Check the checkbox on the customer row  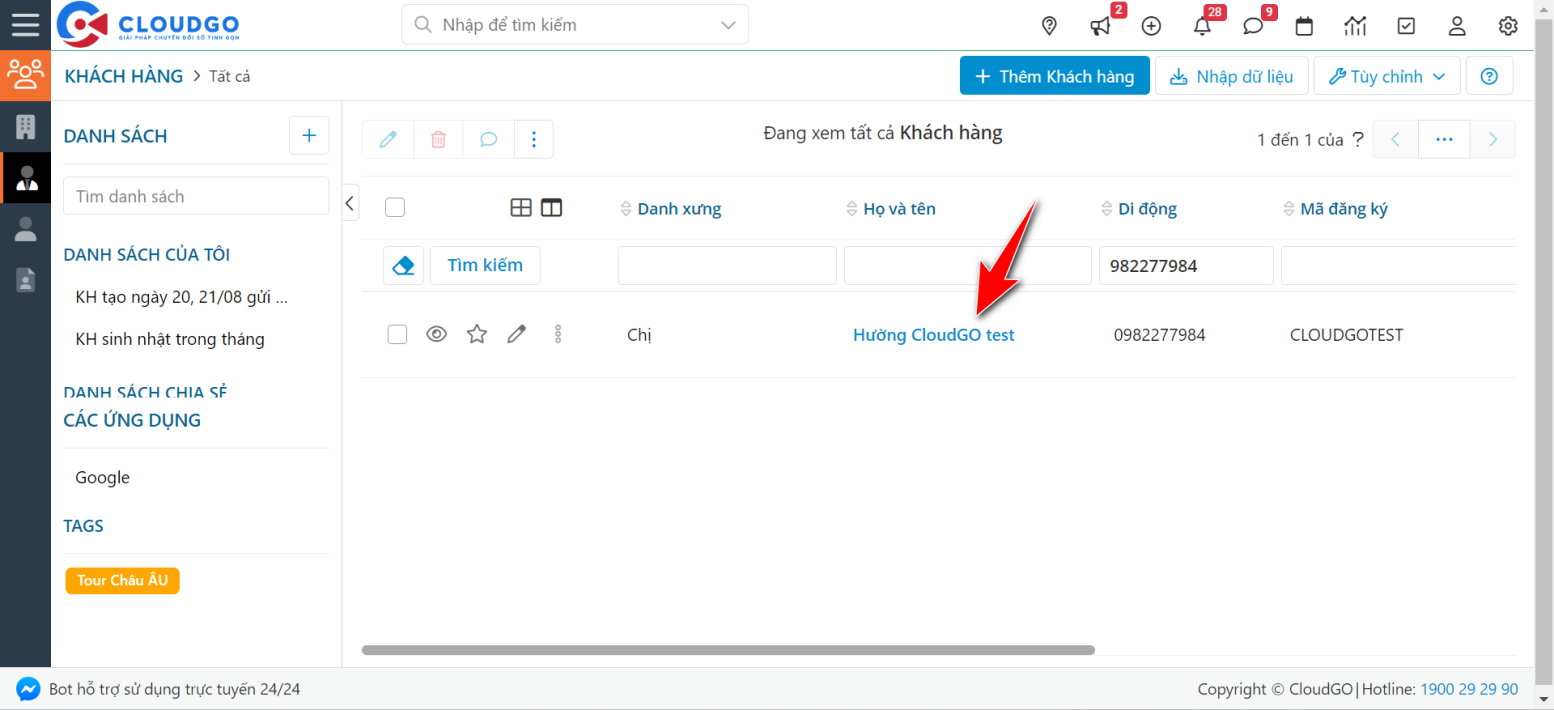(x=397, y=333)
